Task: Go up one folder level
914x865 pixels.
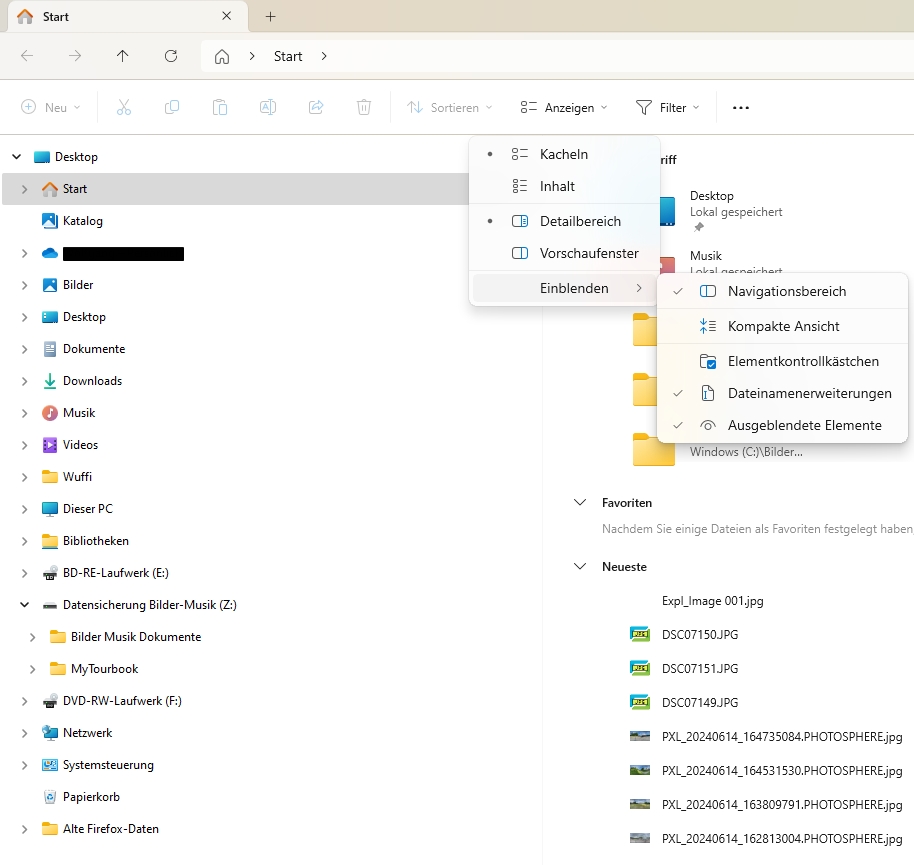Action: coord(122,56)
